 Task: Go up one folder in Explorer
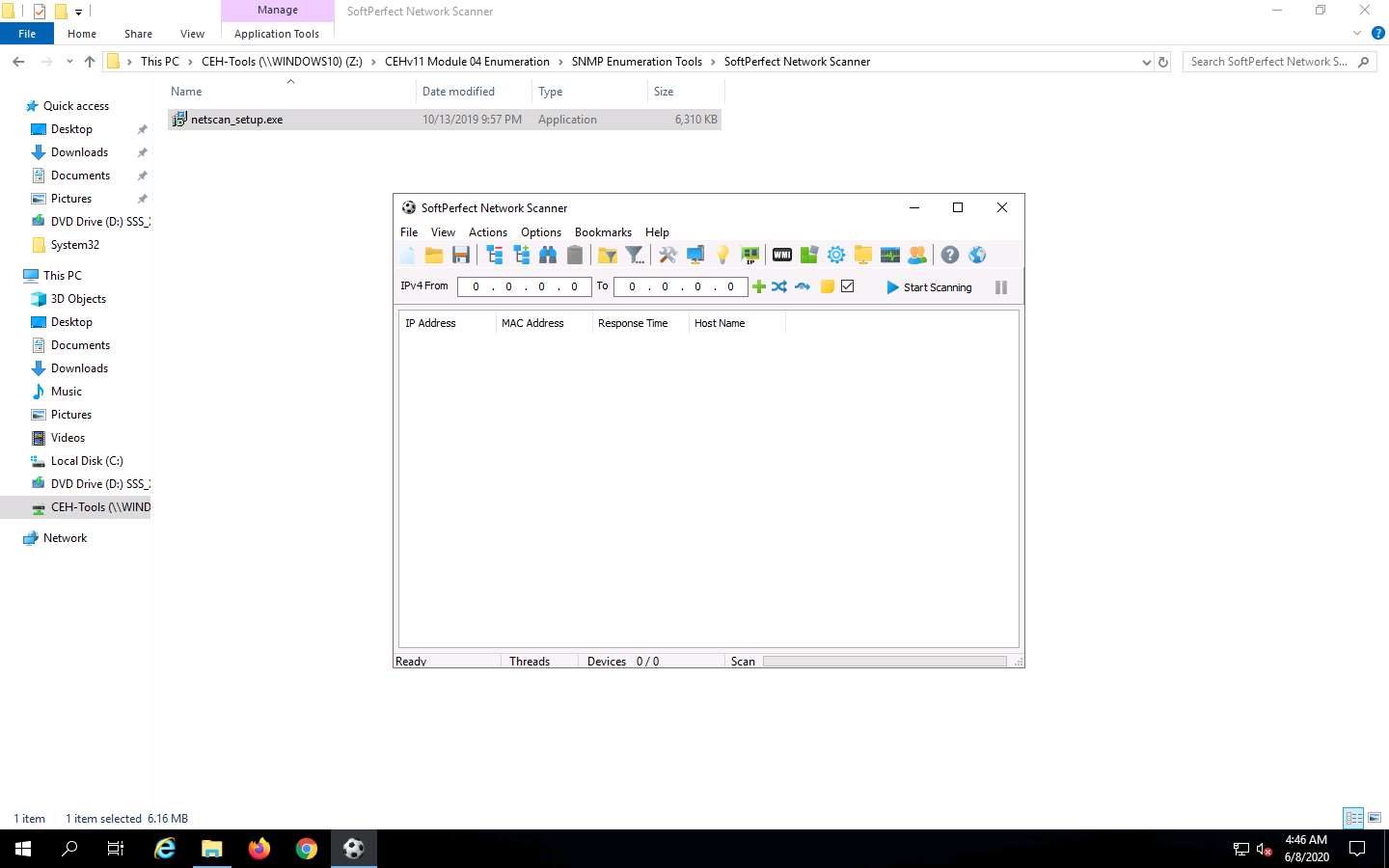90,62
